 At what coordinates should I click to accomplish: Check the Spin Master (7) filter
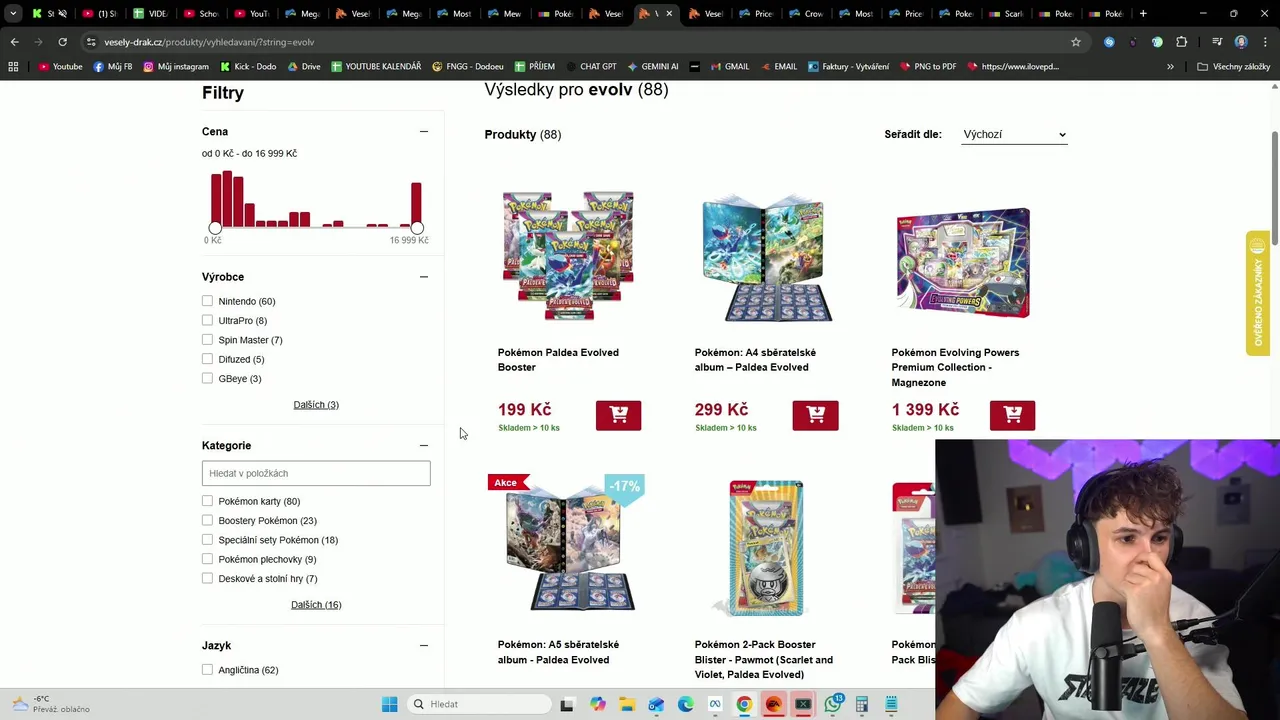(x=207, y=340)
